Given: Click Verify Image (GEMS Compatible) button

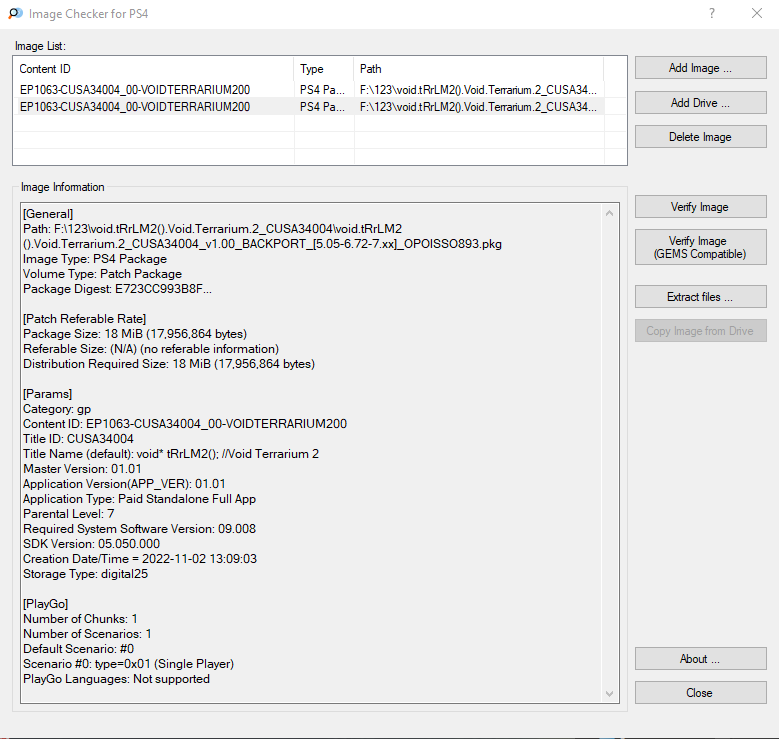Looking at the screenshot, I should (x=701, y=247).
